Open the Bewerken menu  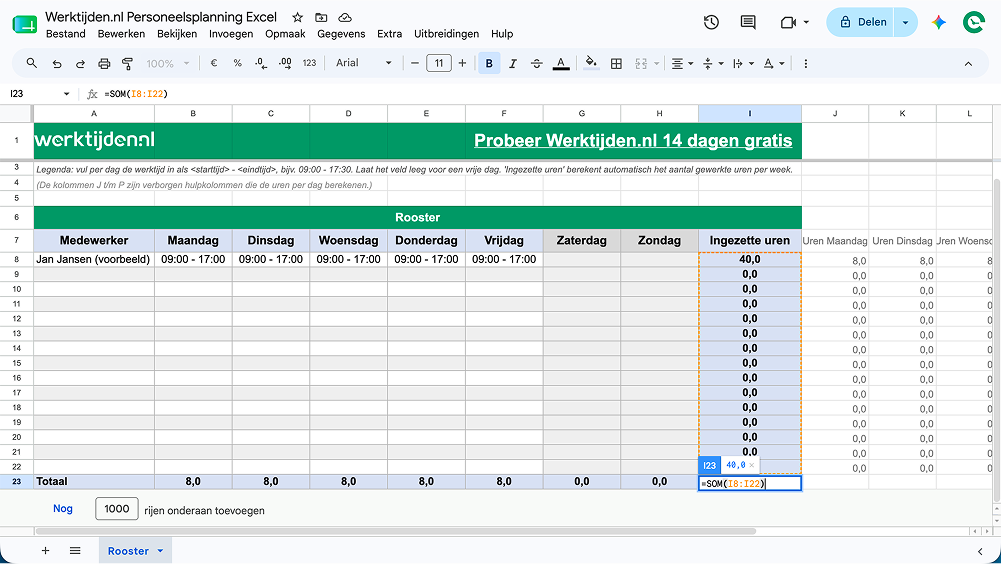click(x=121, y=34)
